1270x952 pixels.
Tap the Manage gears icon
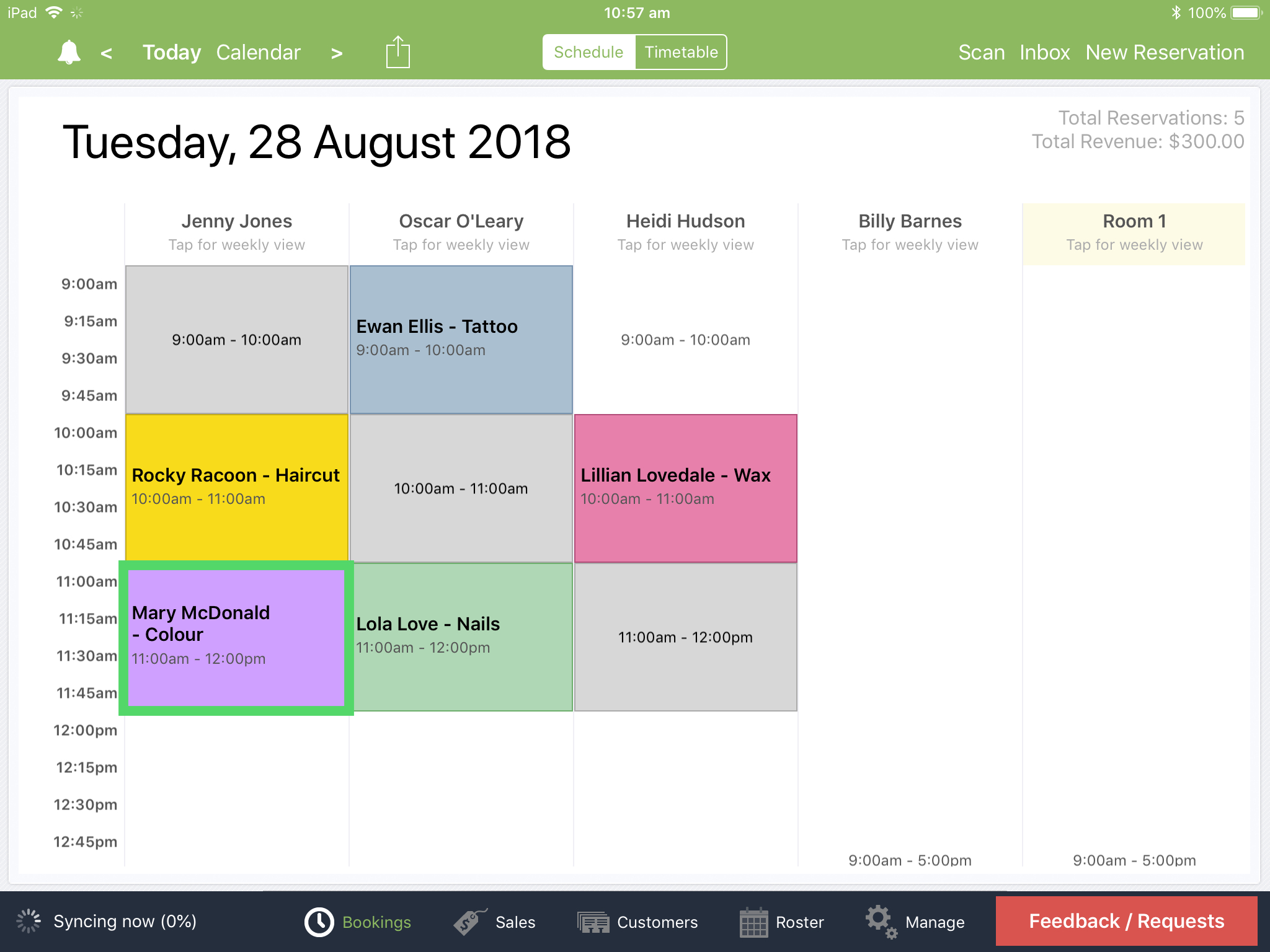point(881,922)
